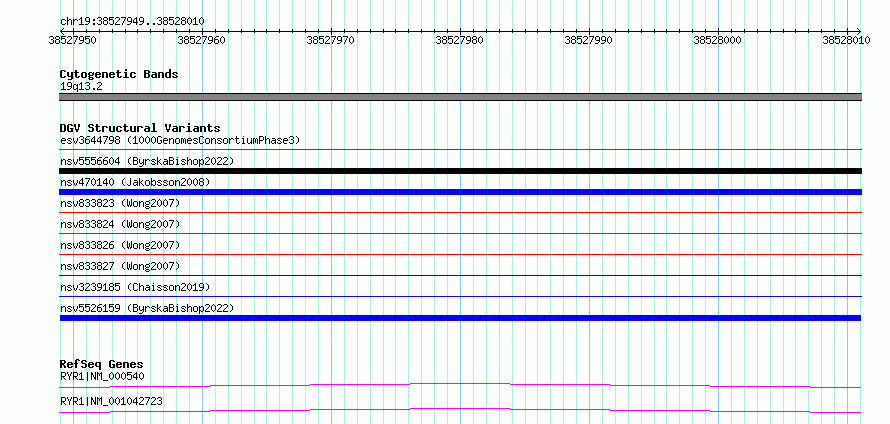Click ruler position 38528010
The image size is (890, 424).
pos(846,40)
